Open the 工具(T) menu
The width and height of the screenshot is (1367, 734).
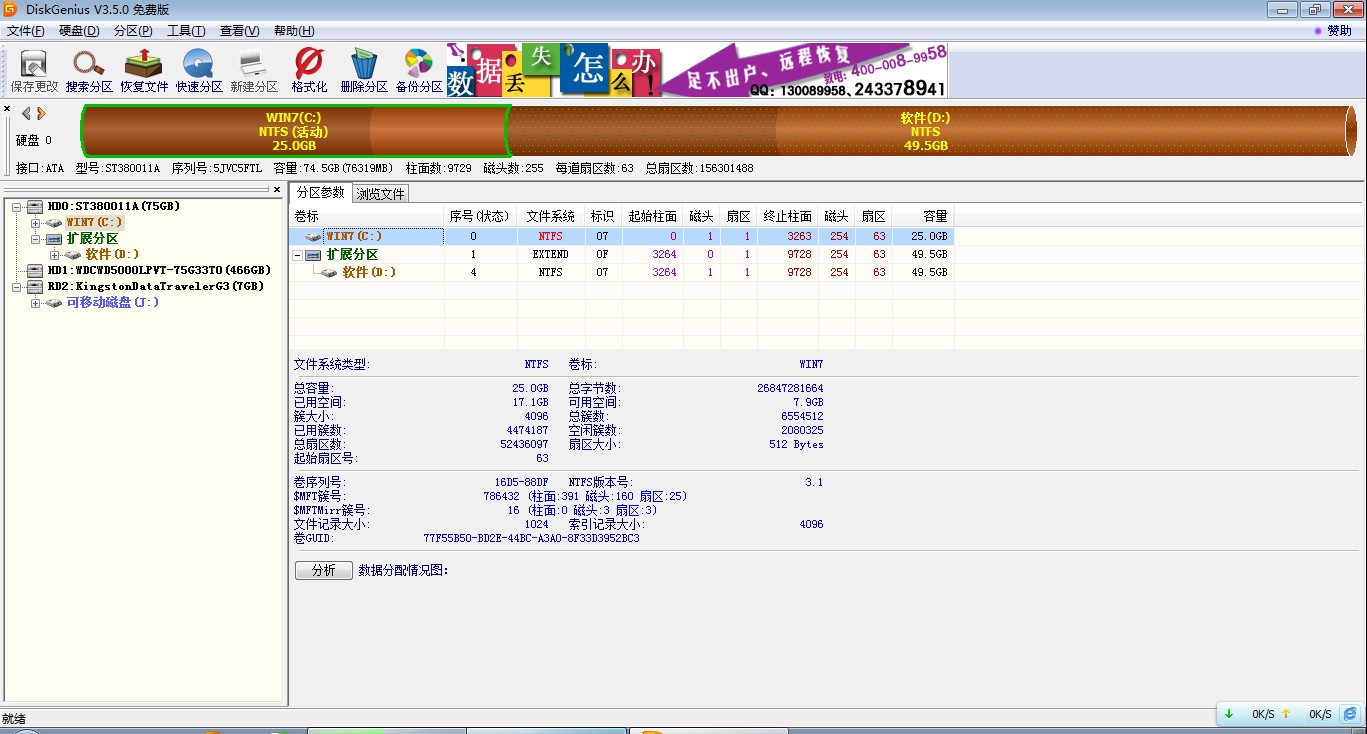point(186,31)
